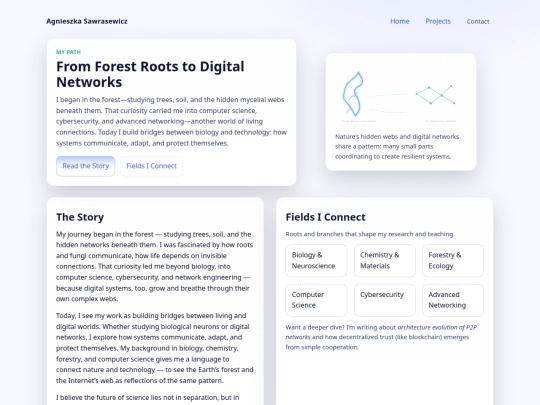Click the architecture evolution of P2P networks text
Viewport: 540px width, 405px height.
tap(381, 332)
